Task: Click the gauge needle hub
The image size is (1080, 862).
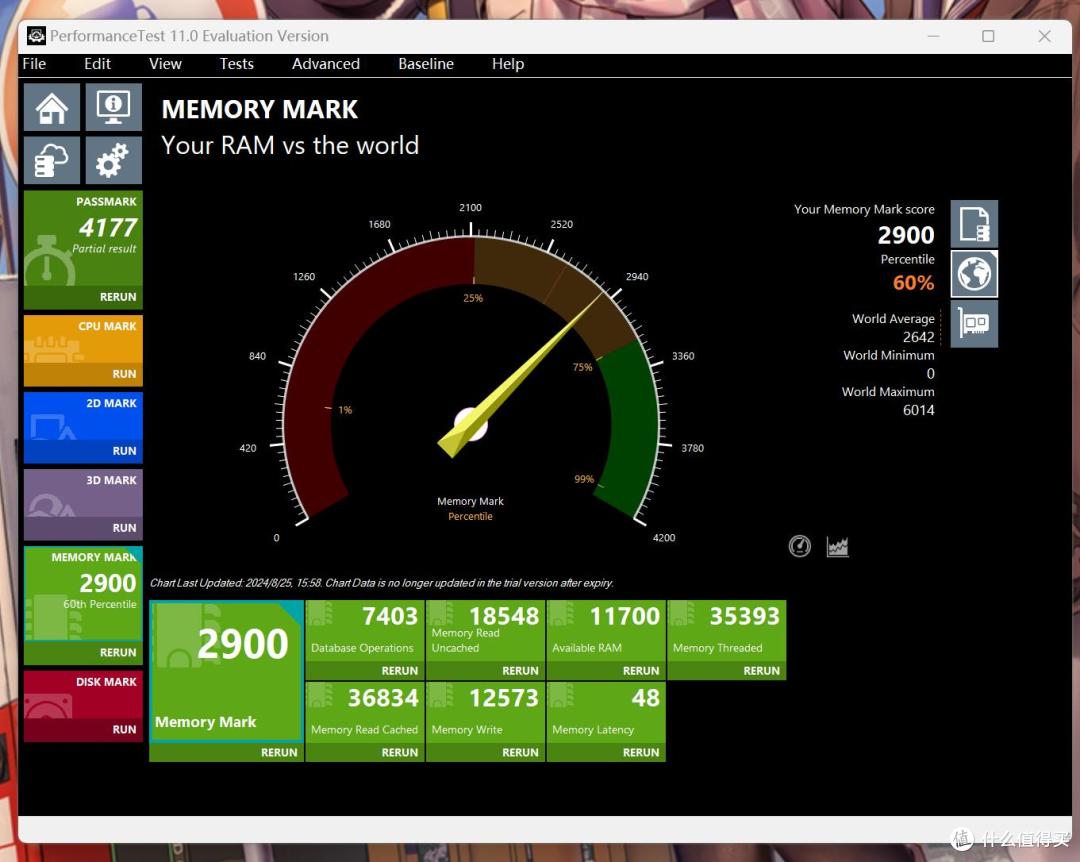Action: [x=471, y=424]
